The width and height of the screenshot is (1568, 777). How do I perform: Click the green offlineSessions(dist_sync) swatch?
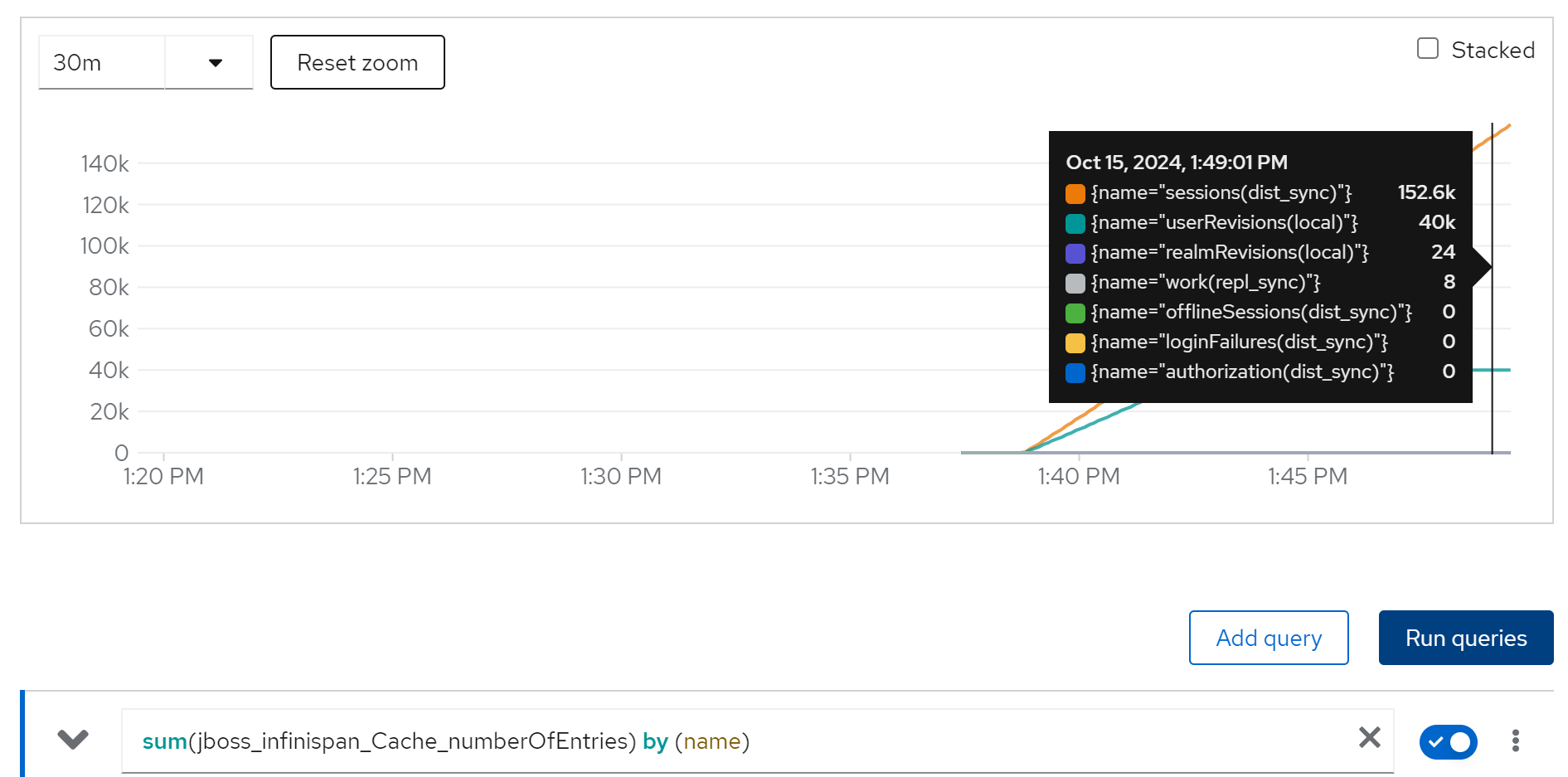[1075, 313]
